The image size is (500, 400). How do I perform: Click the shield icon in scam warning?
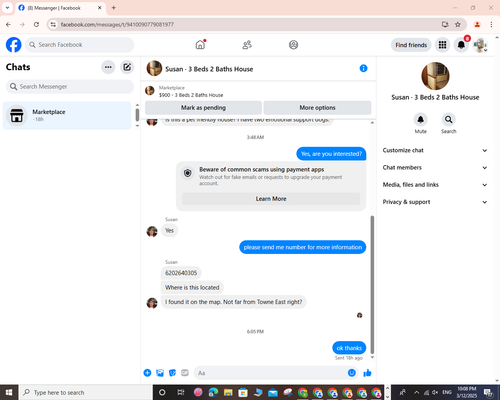coord(188,173)
